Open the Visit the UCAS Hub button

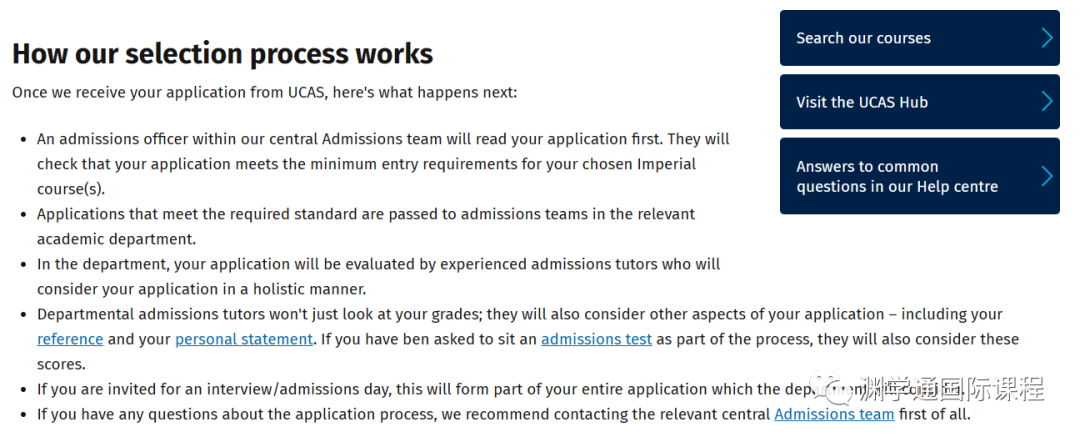[x=920, y=102]
